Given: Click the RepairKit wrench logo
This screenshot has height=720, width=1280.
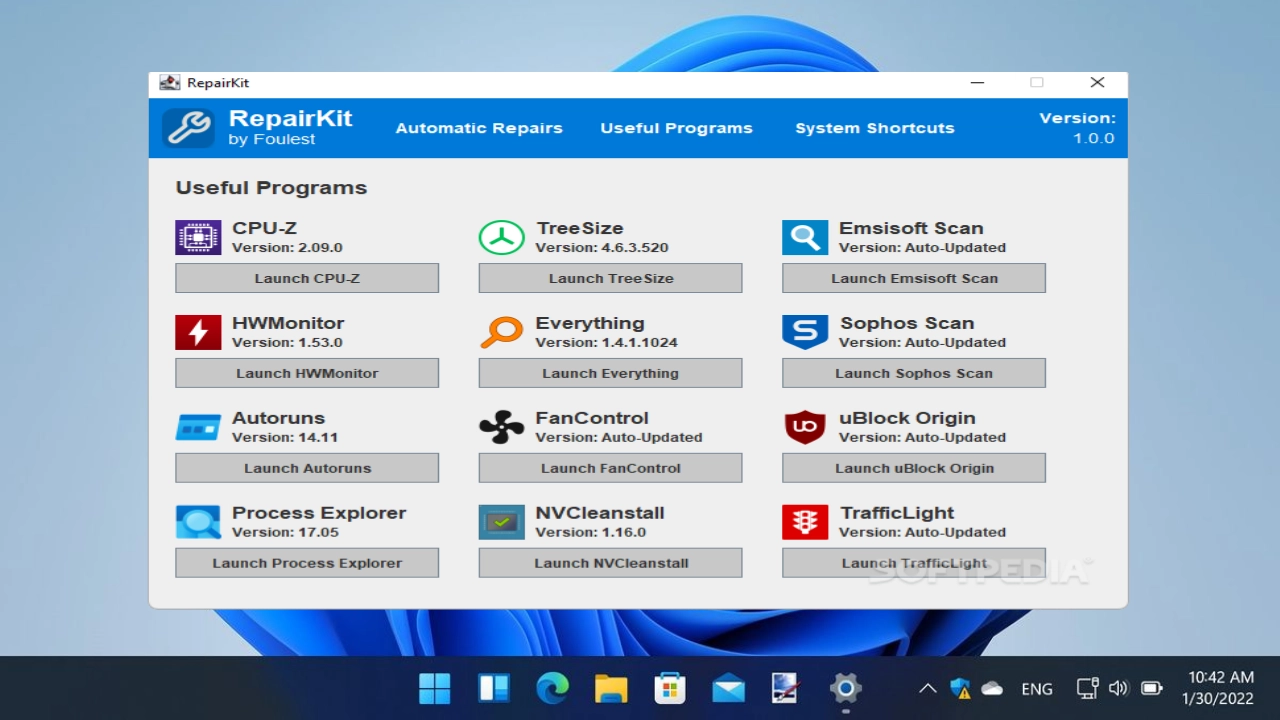Looking at the screenshot, I should [x=188, y=128].
